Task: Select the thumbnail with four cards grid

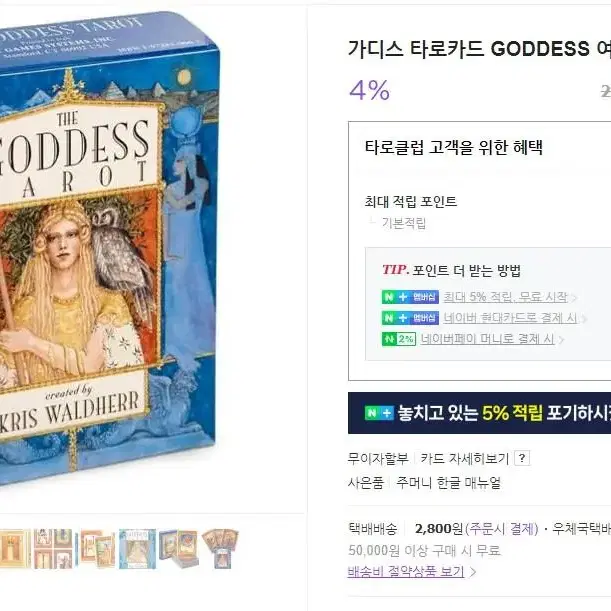Action: (x=53, y=548)
